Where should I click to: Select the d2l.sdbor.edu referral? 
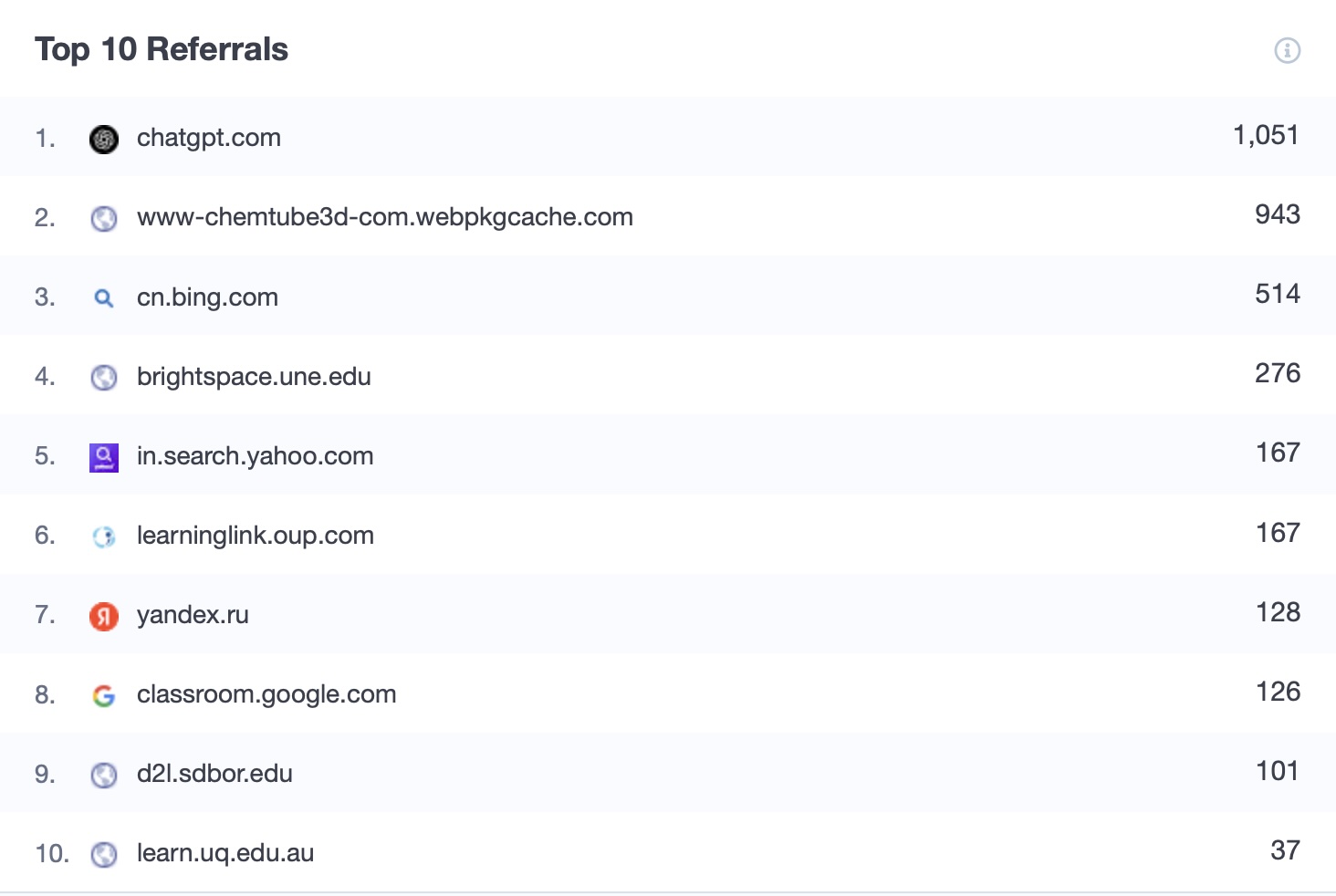tap(214, 774)
